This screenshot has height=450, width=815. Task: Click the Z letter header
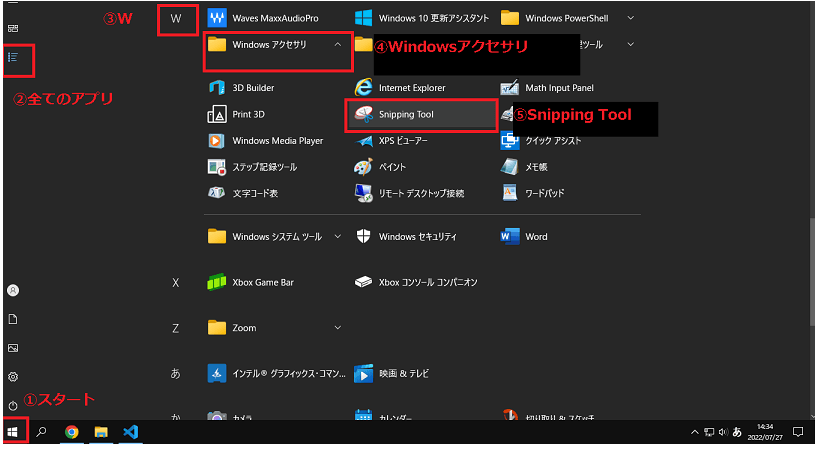click(x=176, y=328)
